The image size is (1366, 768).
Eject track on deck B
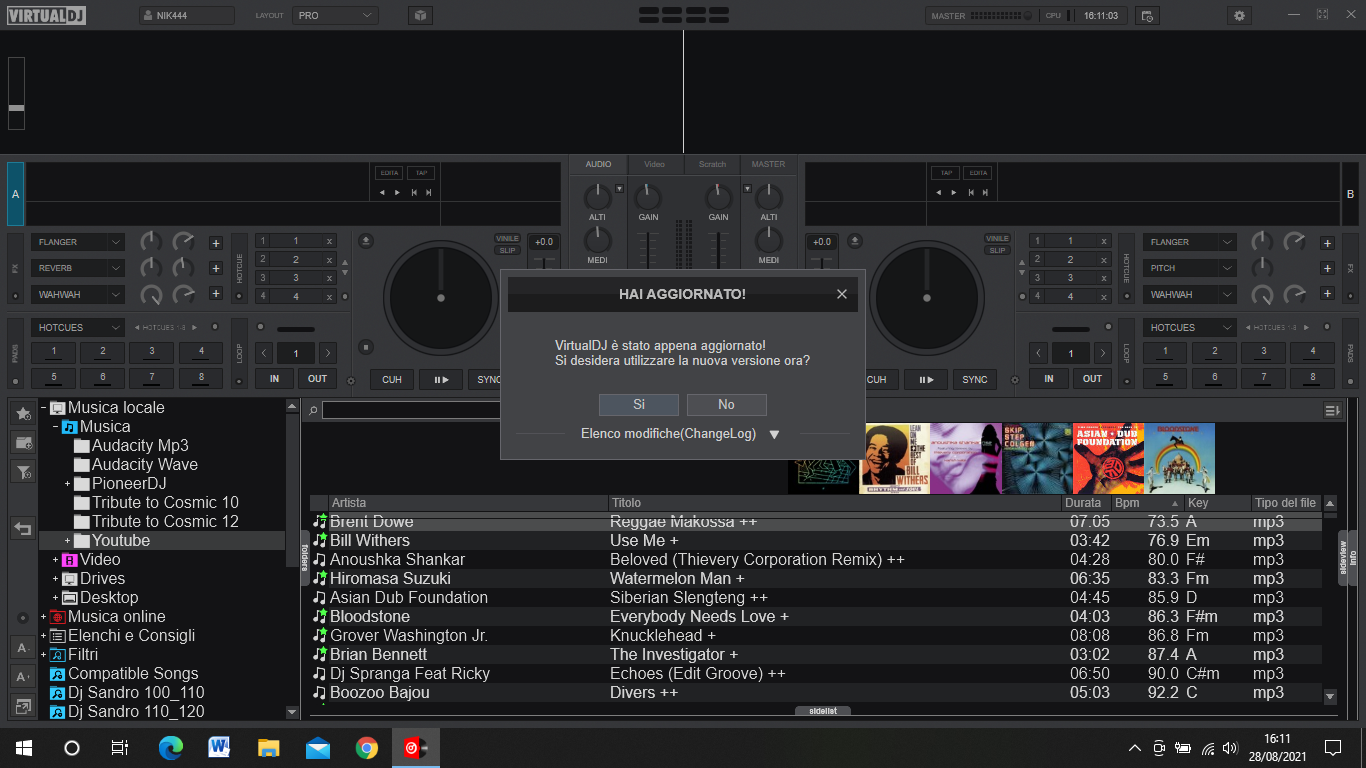854,241
